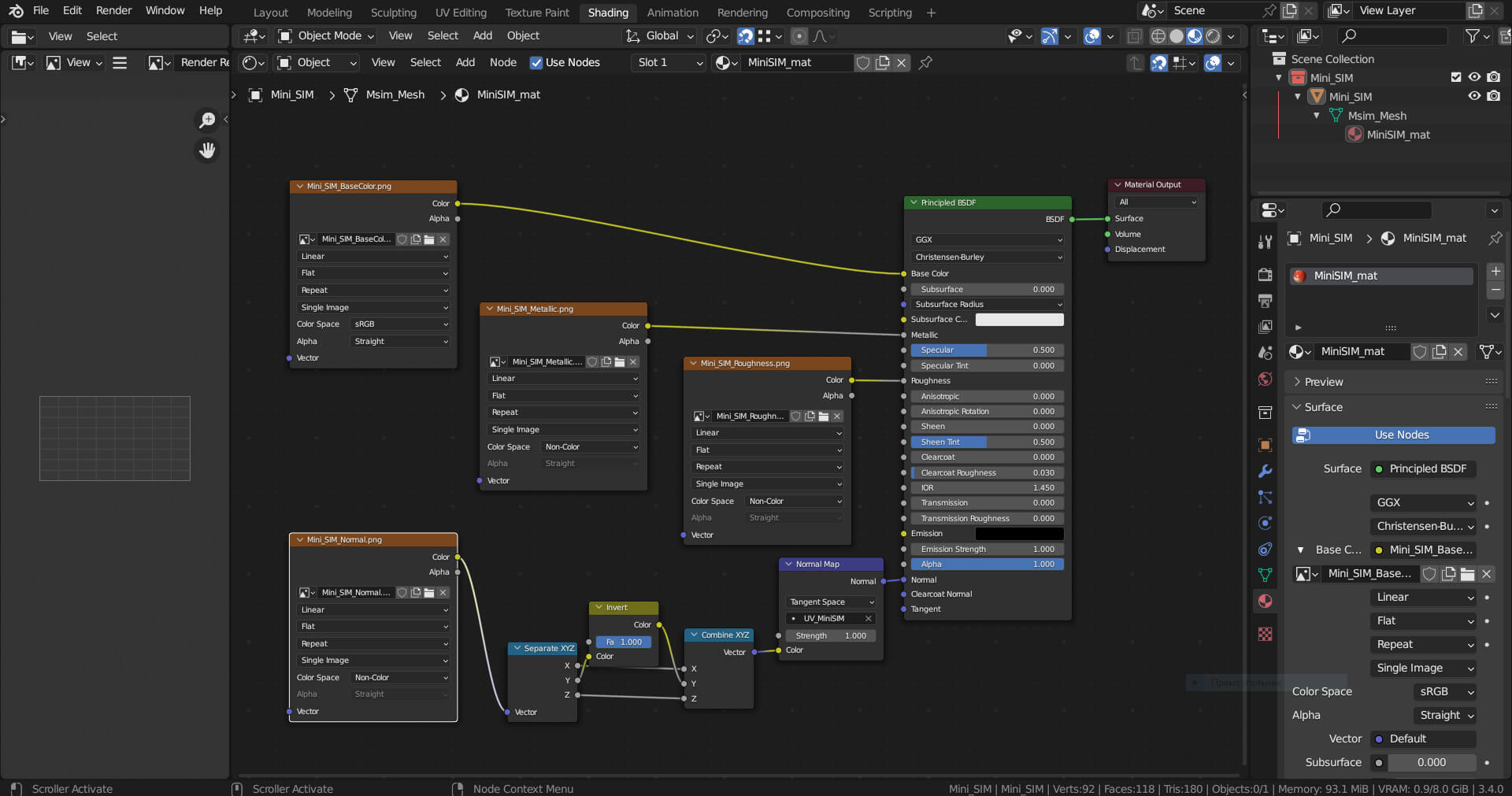Click the hand pan tool icon
This screenshot has width=1512, height=796.
pyautogui.click(x=207, y=150)
